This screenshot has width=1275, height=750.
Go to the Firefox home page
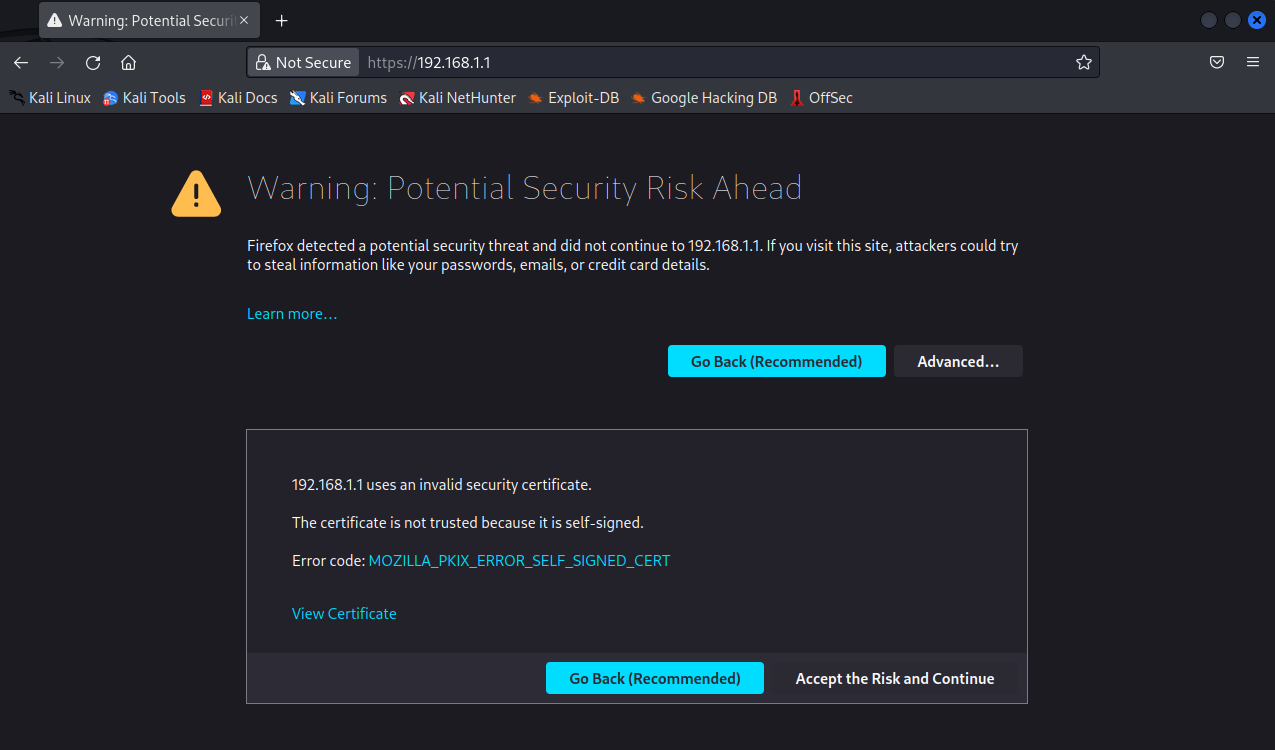(128, 62)
